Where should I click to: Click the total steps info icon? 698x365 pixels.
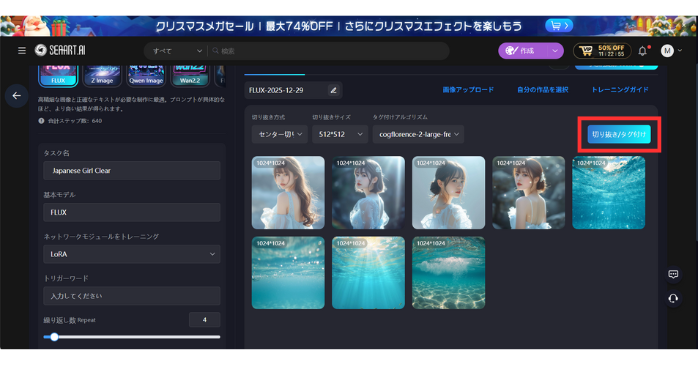point(41,121)
